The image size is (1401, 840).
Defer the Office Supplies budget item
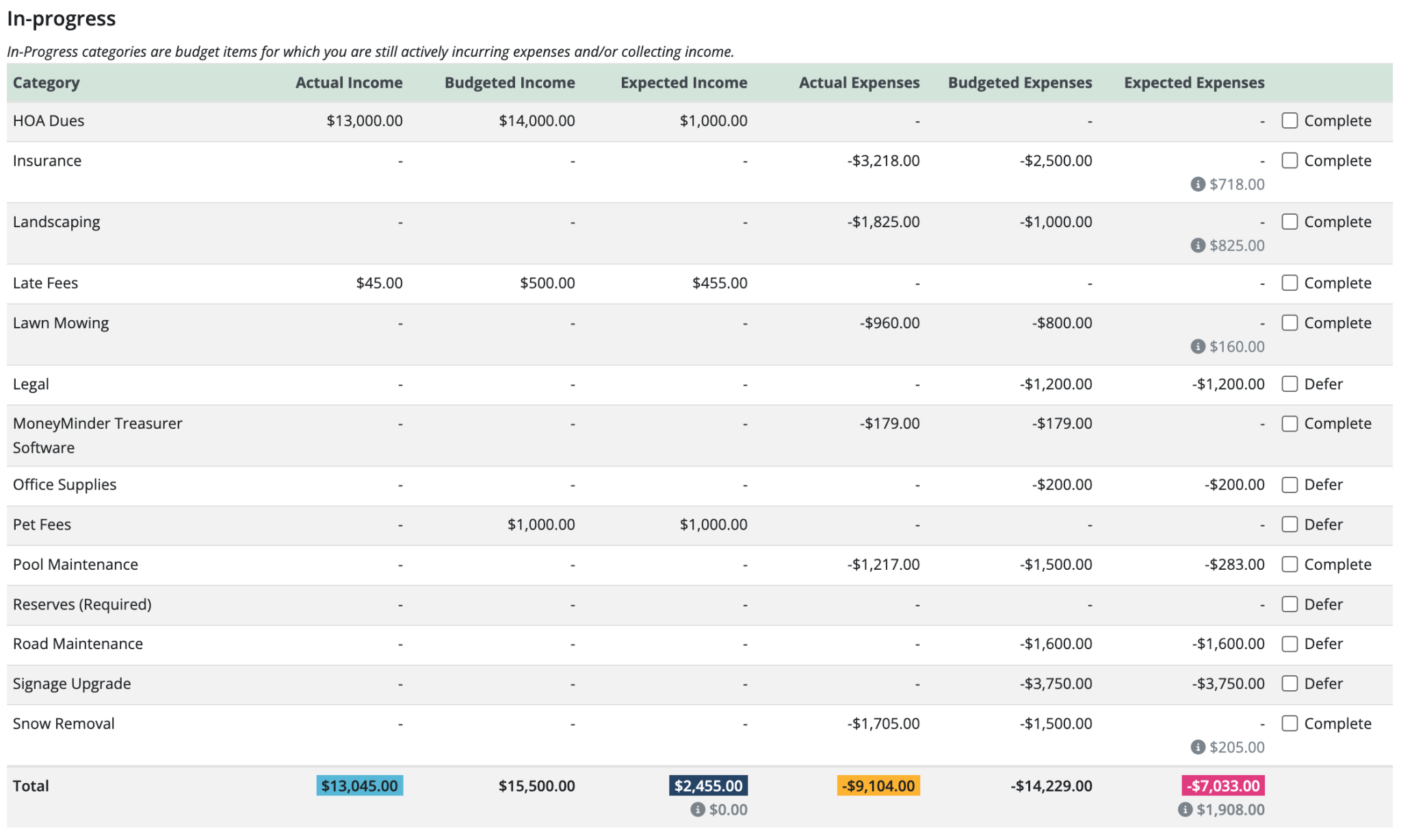tap(1290, 484)
